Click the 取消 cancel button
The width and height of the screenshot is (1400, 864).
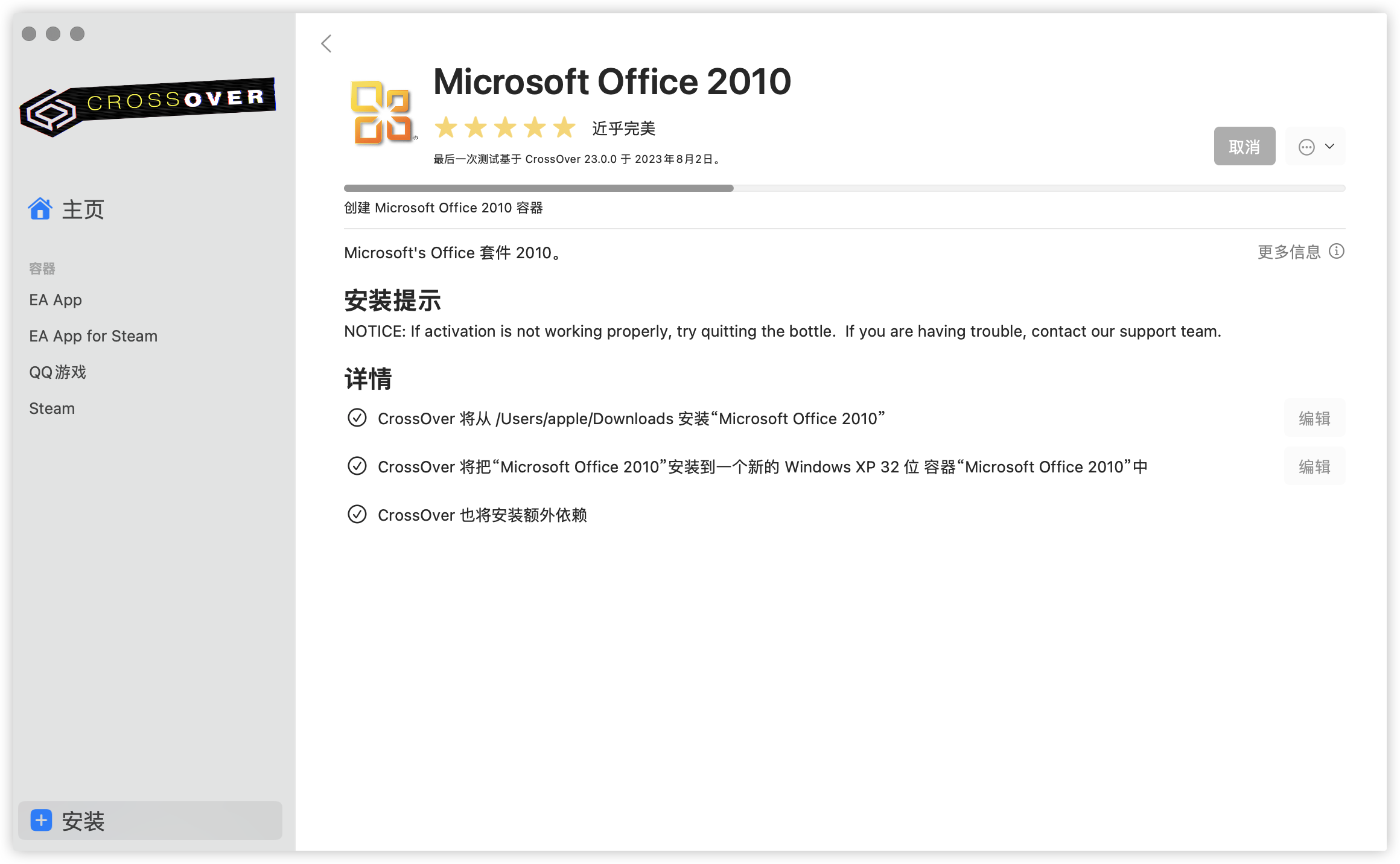click(x=1244, y=146)
